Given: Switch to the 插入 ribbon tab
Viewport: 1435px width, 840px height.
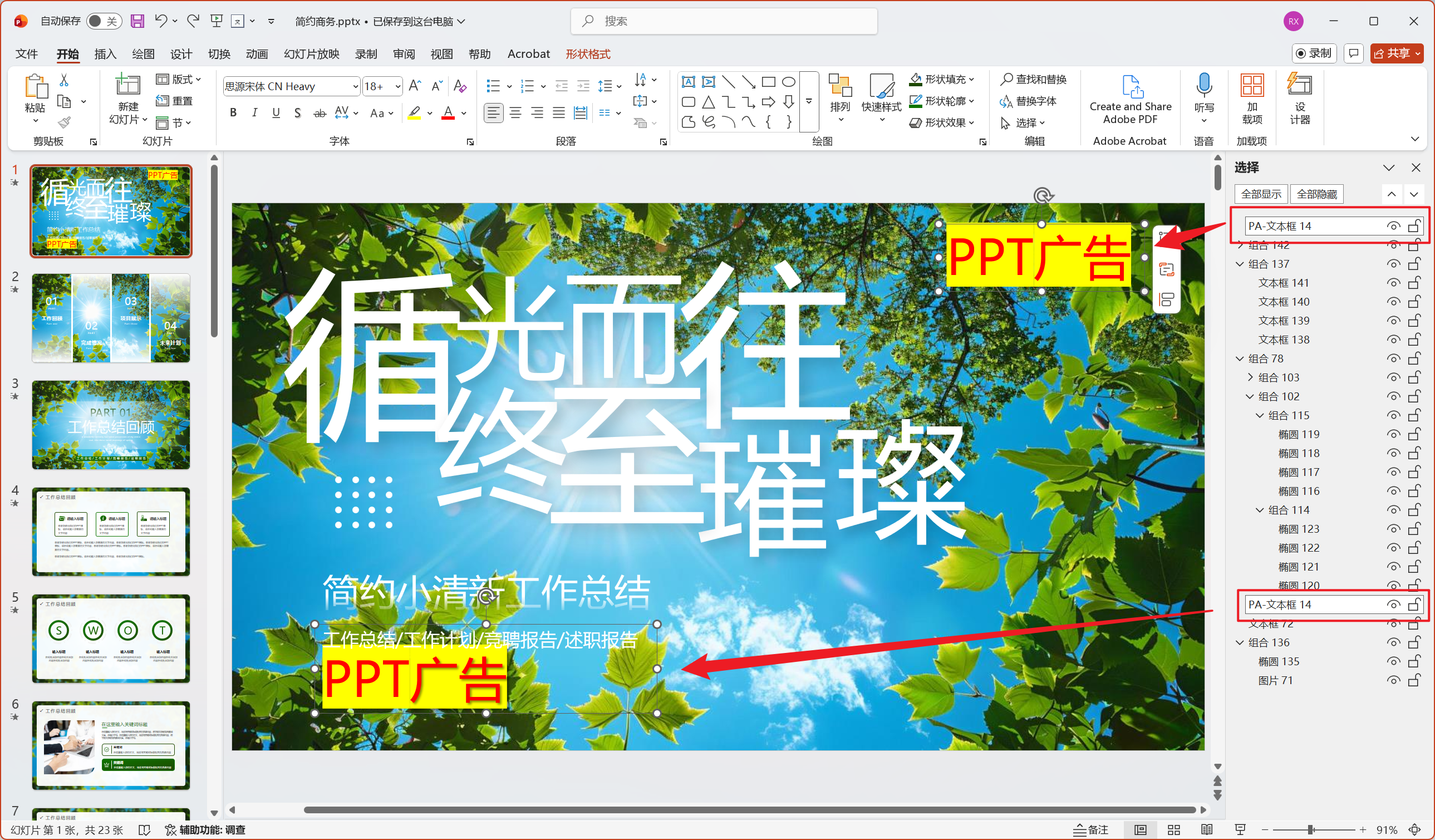Looking at the screenshot, I should (105, 53).
